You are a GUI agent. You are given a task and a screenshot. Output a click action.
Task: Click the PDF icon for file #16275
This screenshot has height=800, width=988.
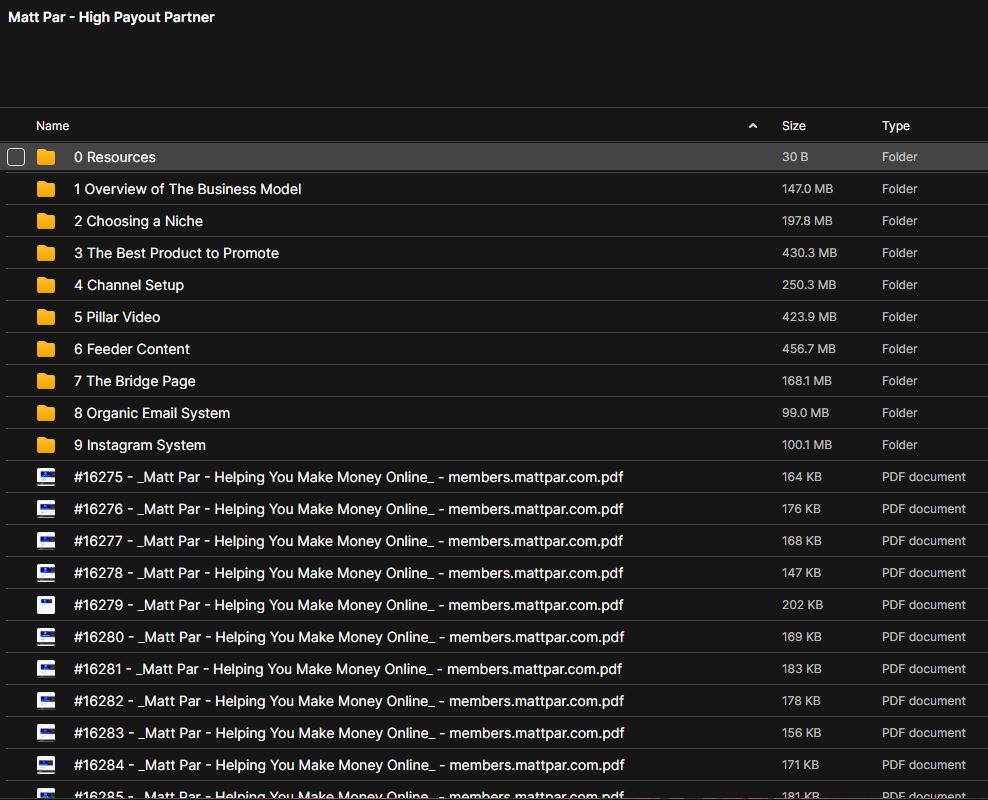click(x=46, y=477)
